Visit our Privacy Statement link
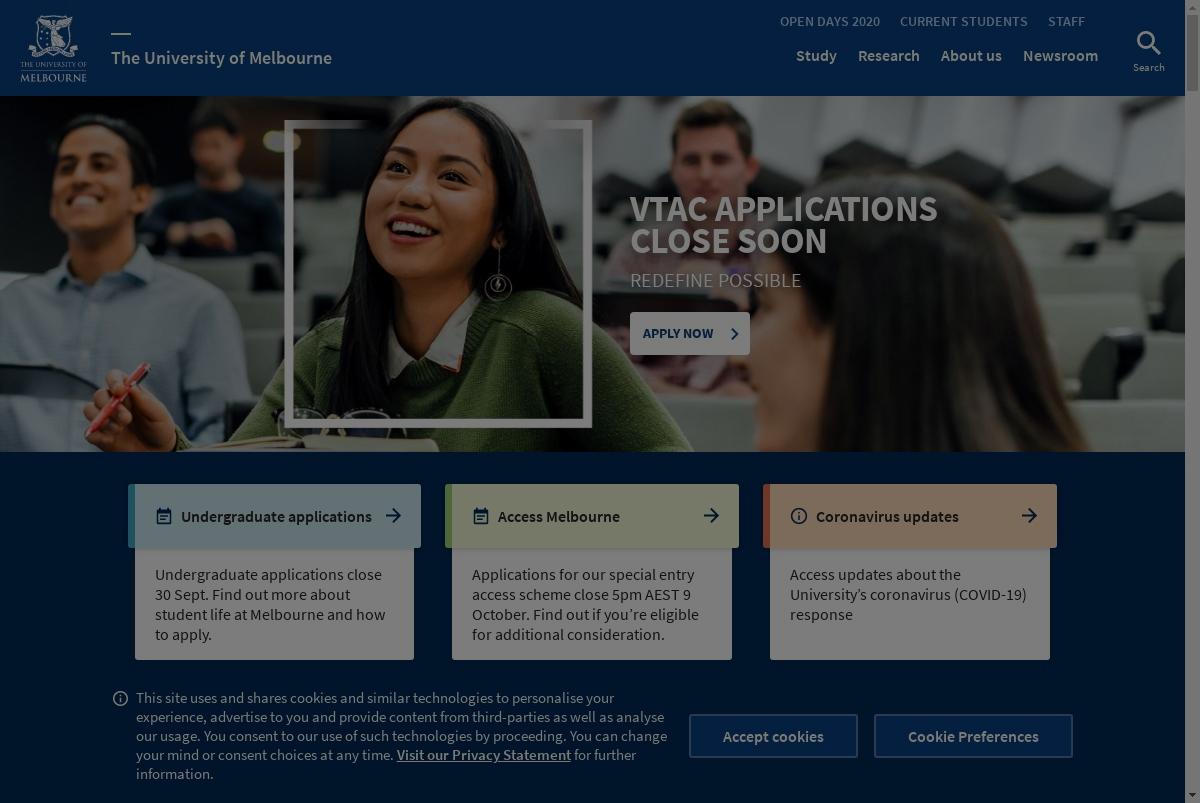The image size is (1200, 803). [x=483, y=755]
